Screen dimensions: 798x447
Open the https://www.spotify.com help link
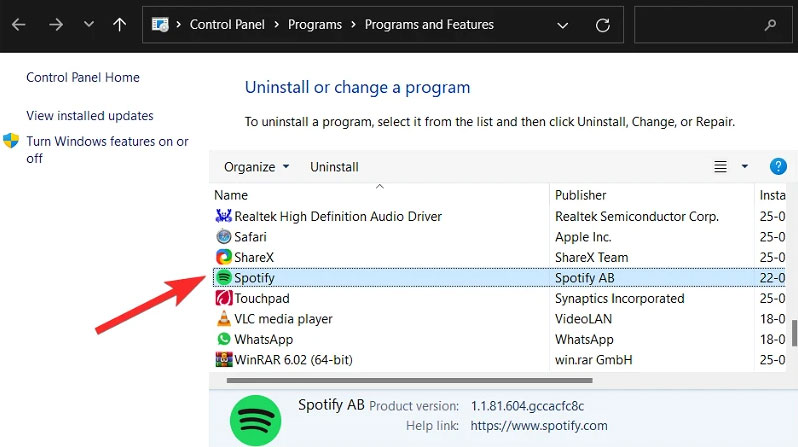539,426
